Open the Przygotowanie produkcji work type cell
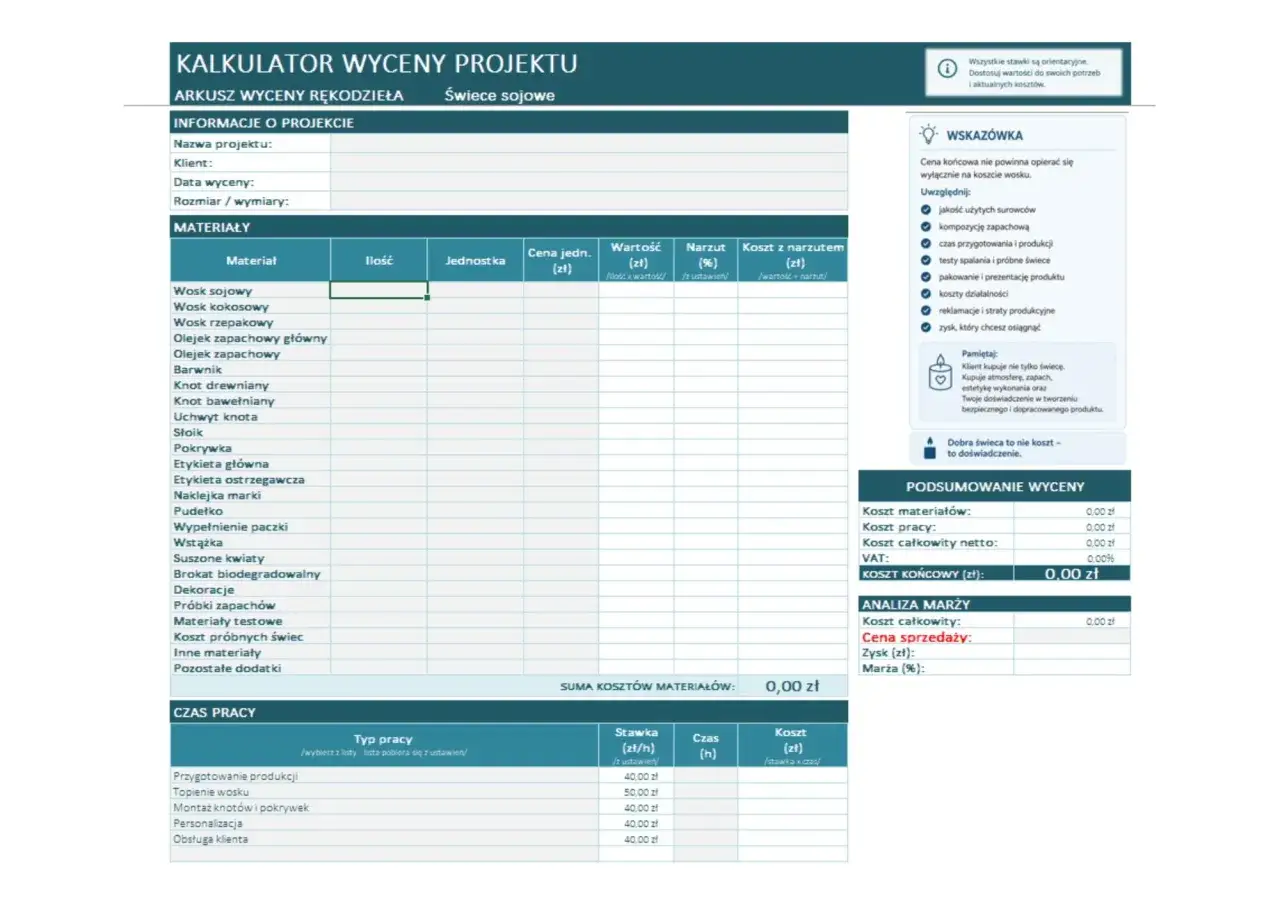 [x=384, y=776]
